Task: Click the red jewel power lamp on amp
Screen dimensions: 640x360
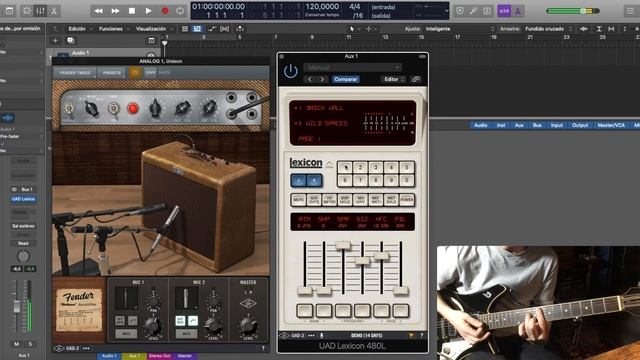Action: 133,109
